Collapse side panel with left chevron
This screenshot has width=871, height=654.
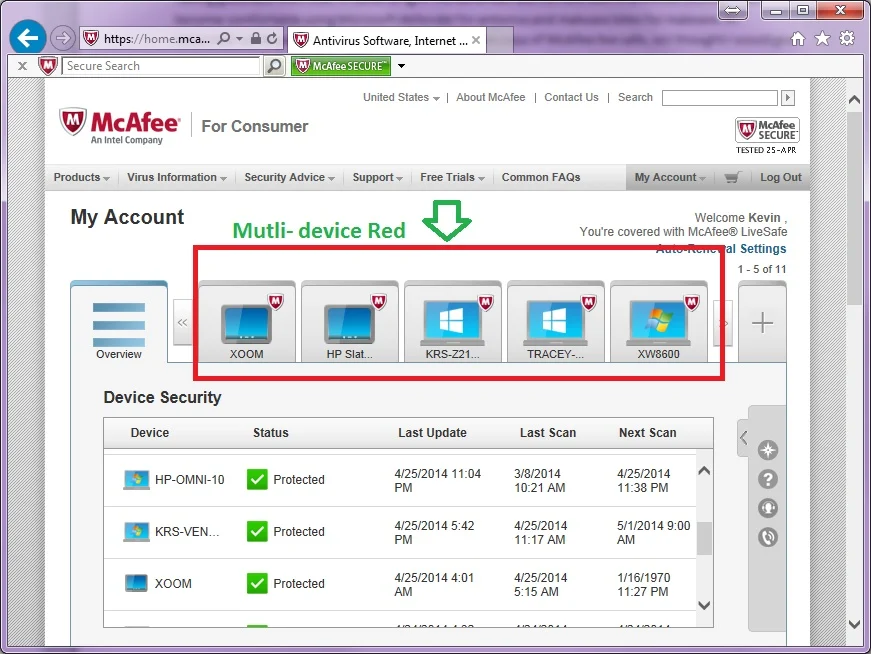click(744, 437)
